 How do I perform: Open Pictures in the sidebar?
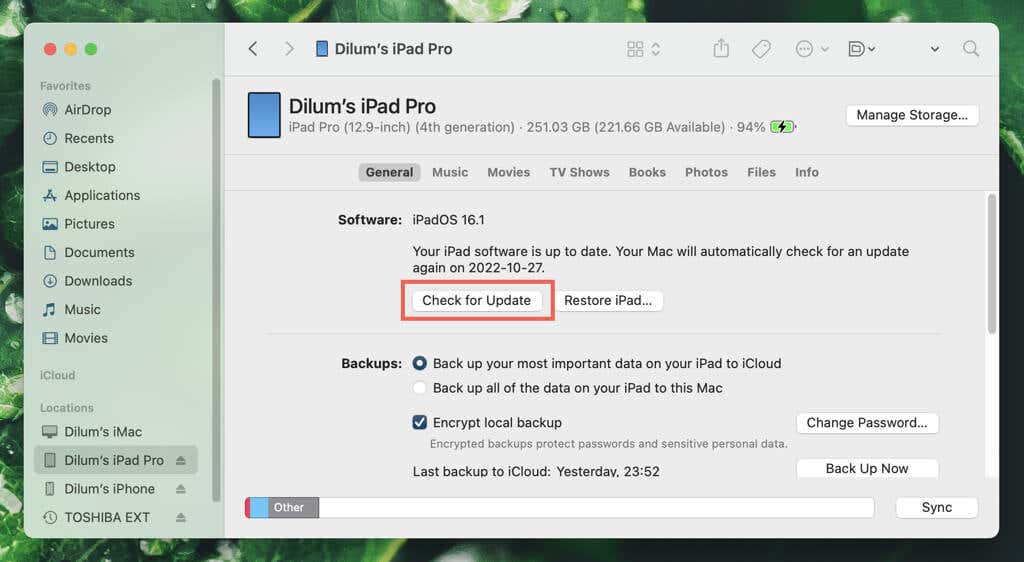[x=78, y=224]
